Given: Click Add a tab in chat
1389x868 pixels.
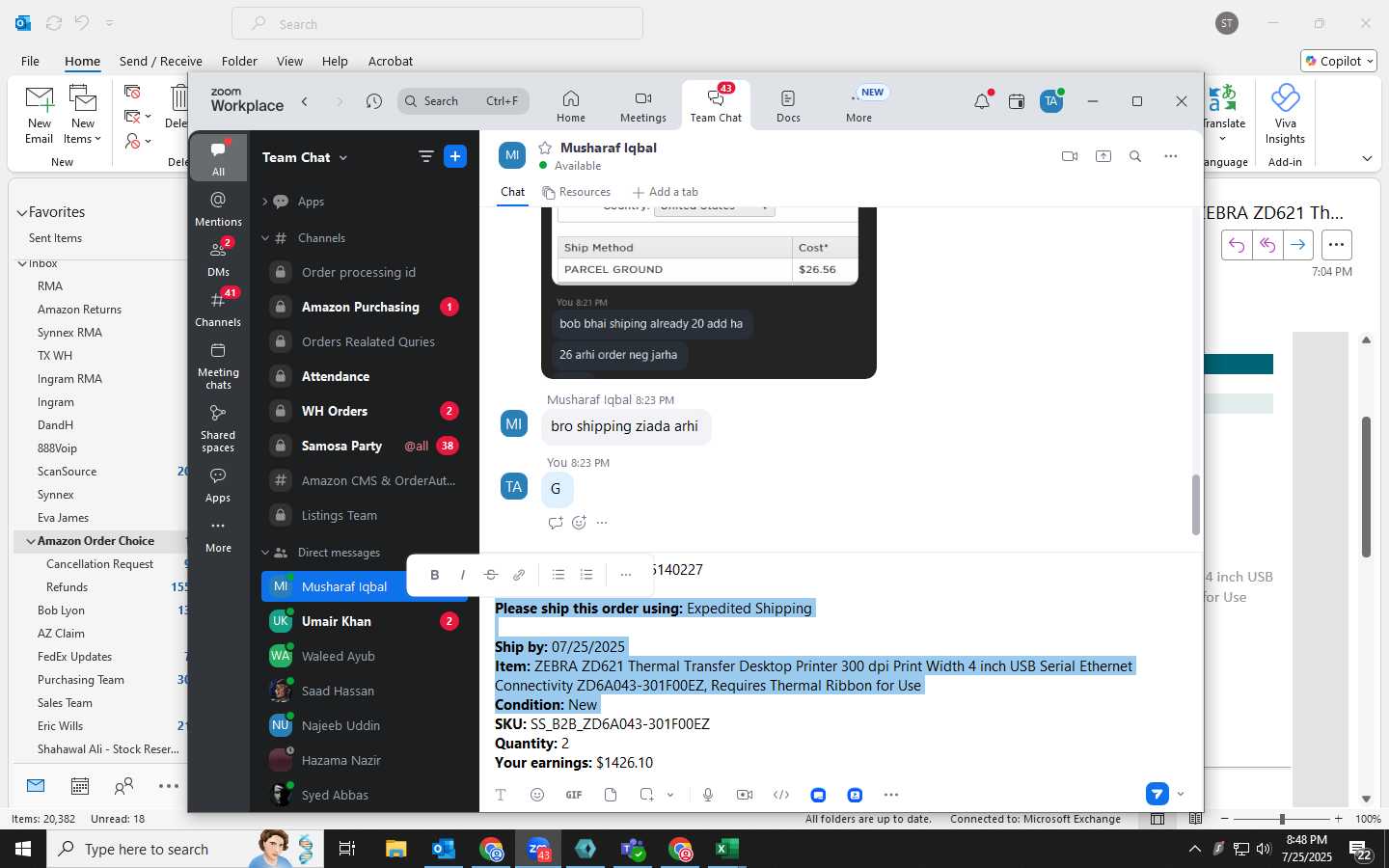Looking at the screenshot, I should coord(666,192).
